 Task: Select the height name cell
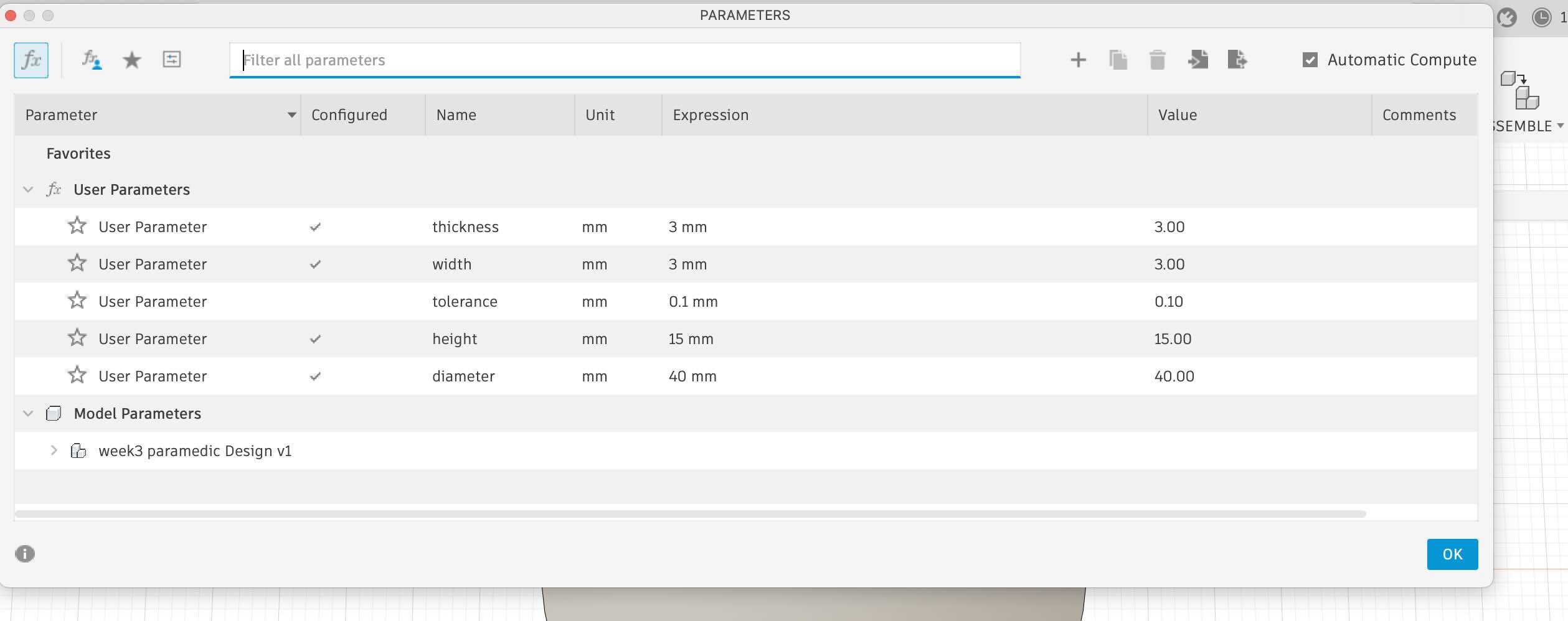500,339
